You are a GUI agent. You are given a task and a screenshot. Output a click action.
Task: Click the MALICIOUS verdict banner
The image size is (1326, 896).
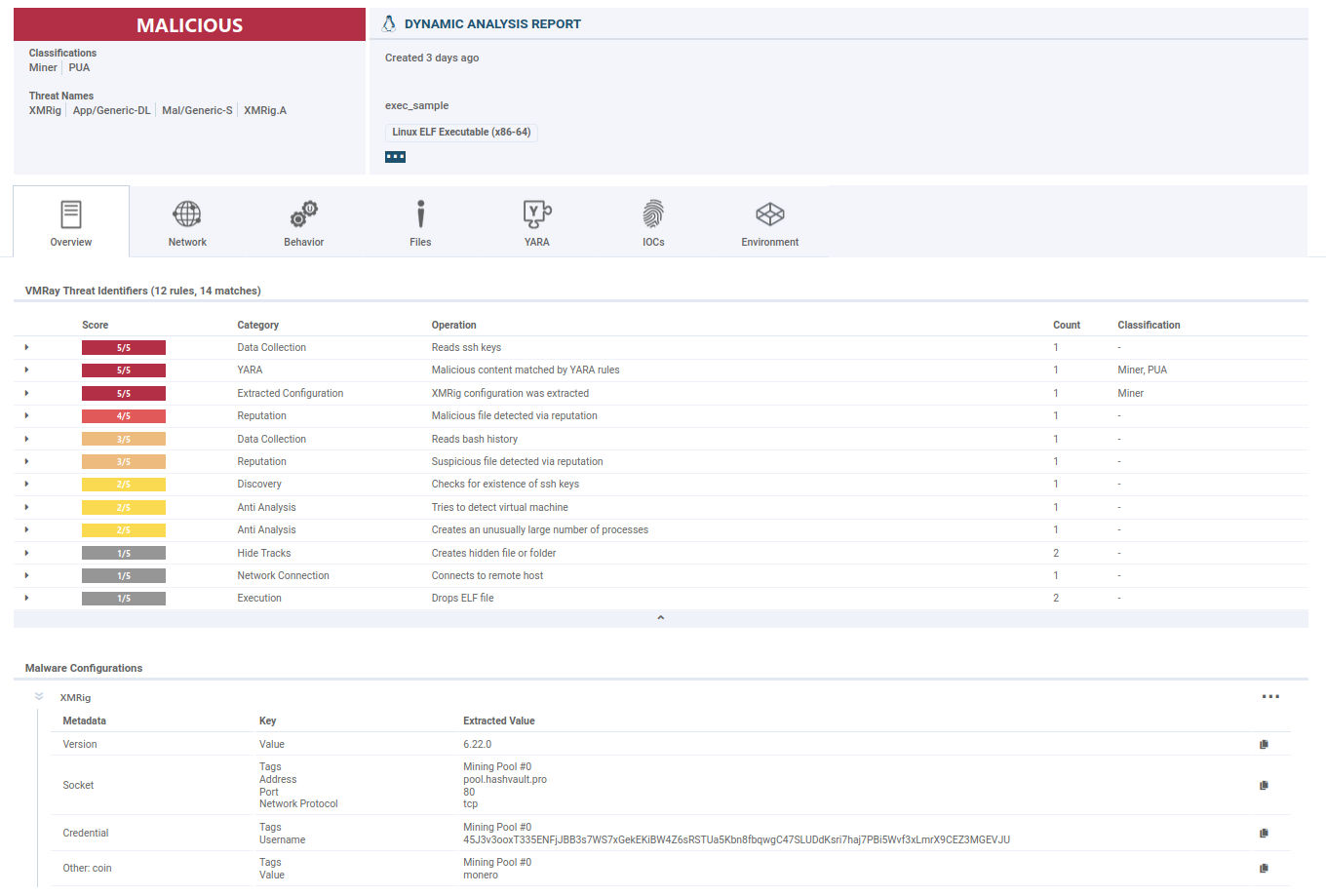(189, 25)
